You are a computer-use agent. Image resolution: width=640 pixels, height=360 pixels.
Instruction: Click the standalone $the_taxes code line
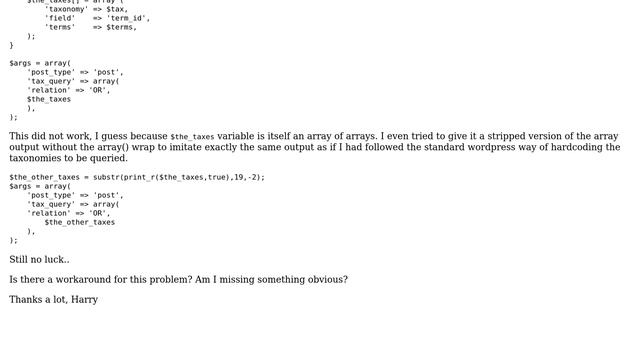click(49, 99)
